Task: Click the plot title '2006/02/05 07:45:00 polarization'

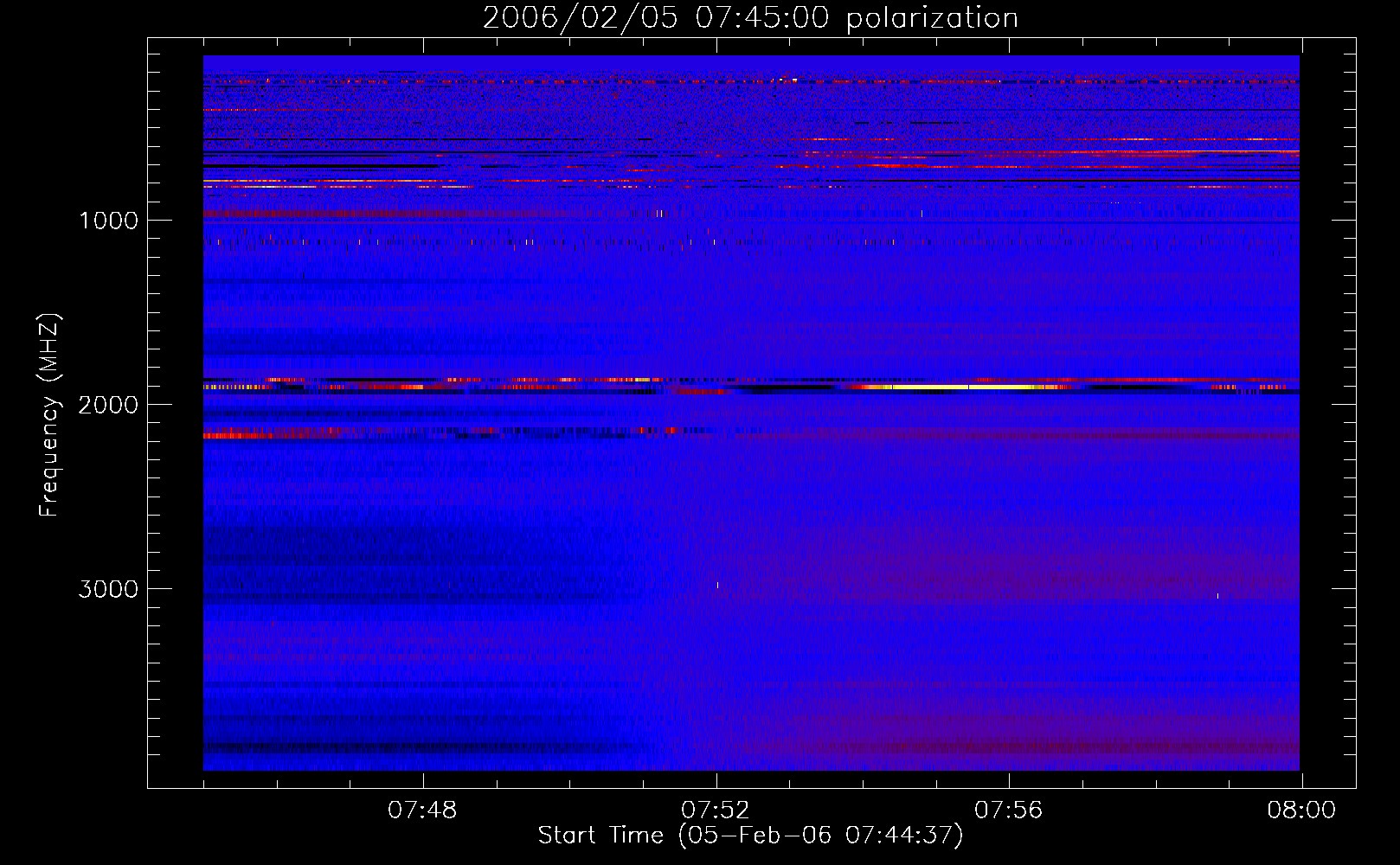Action: click(x=750, y=18)
